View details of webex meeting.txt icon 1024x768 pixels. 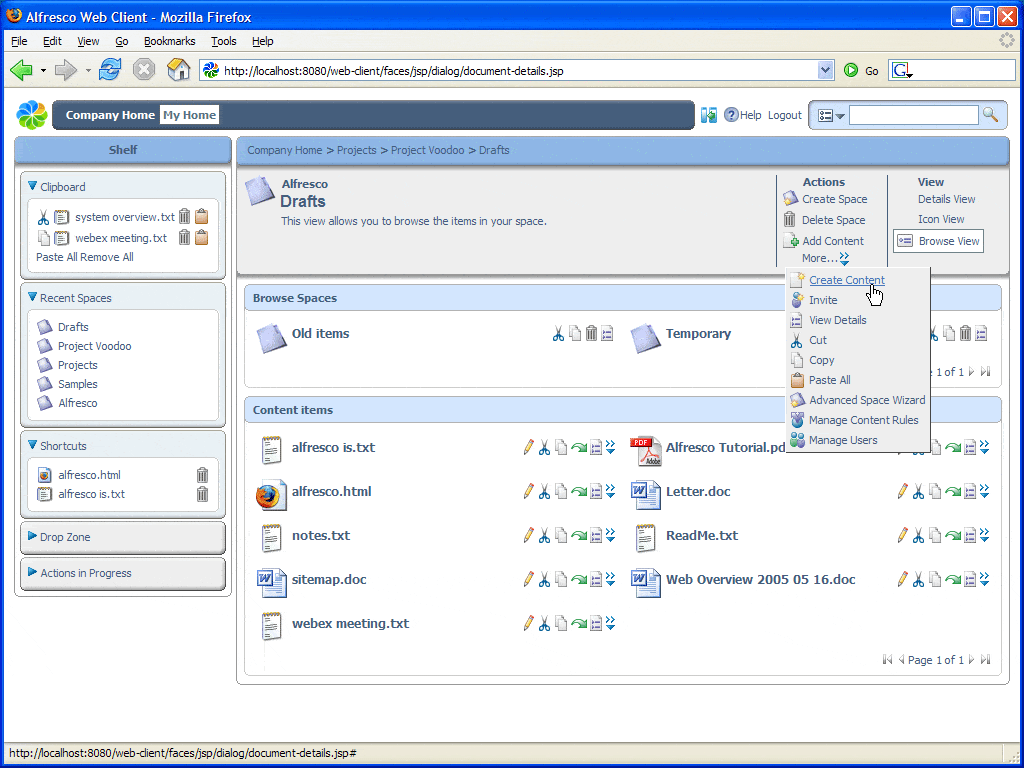[596, 624]
